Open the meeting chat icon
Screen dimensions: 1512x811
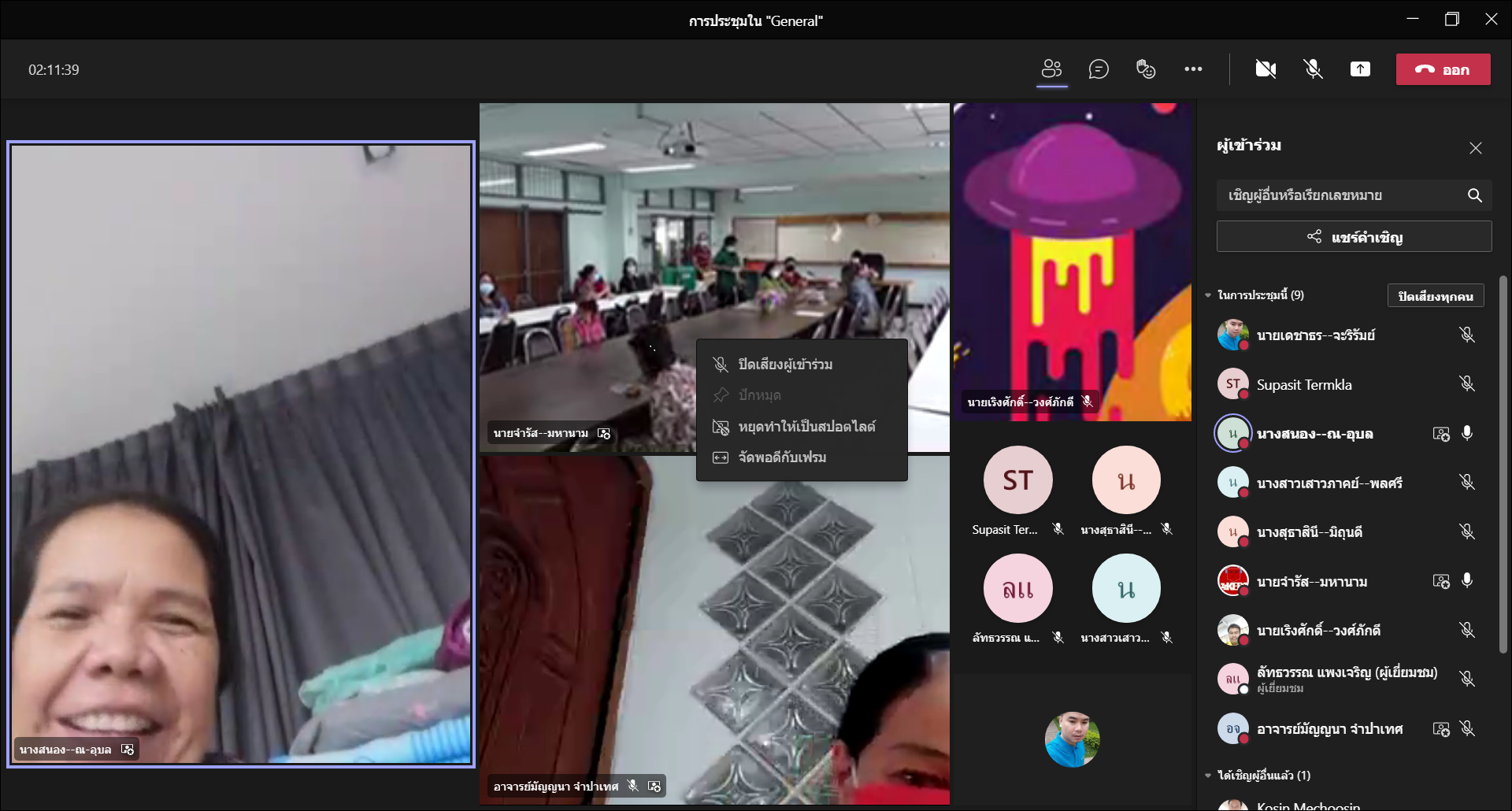[x=1099, y=69]
